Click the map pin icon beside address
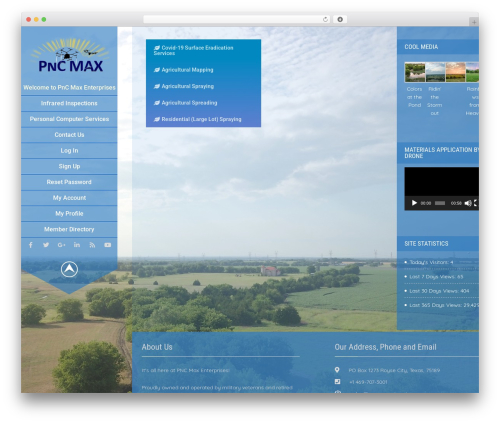The width and height of the screenshot is (500, 423). click(337, 370)
